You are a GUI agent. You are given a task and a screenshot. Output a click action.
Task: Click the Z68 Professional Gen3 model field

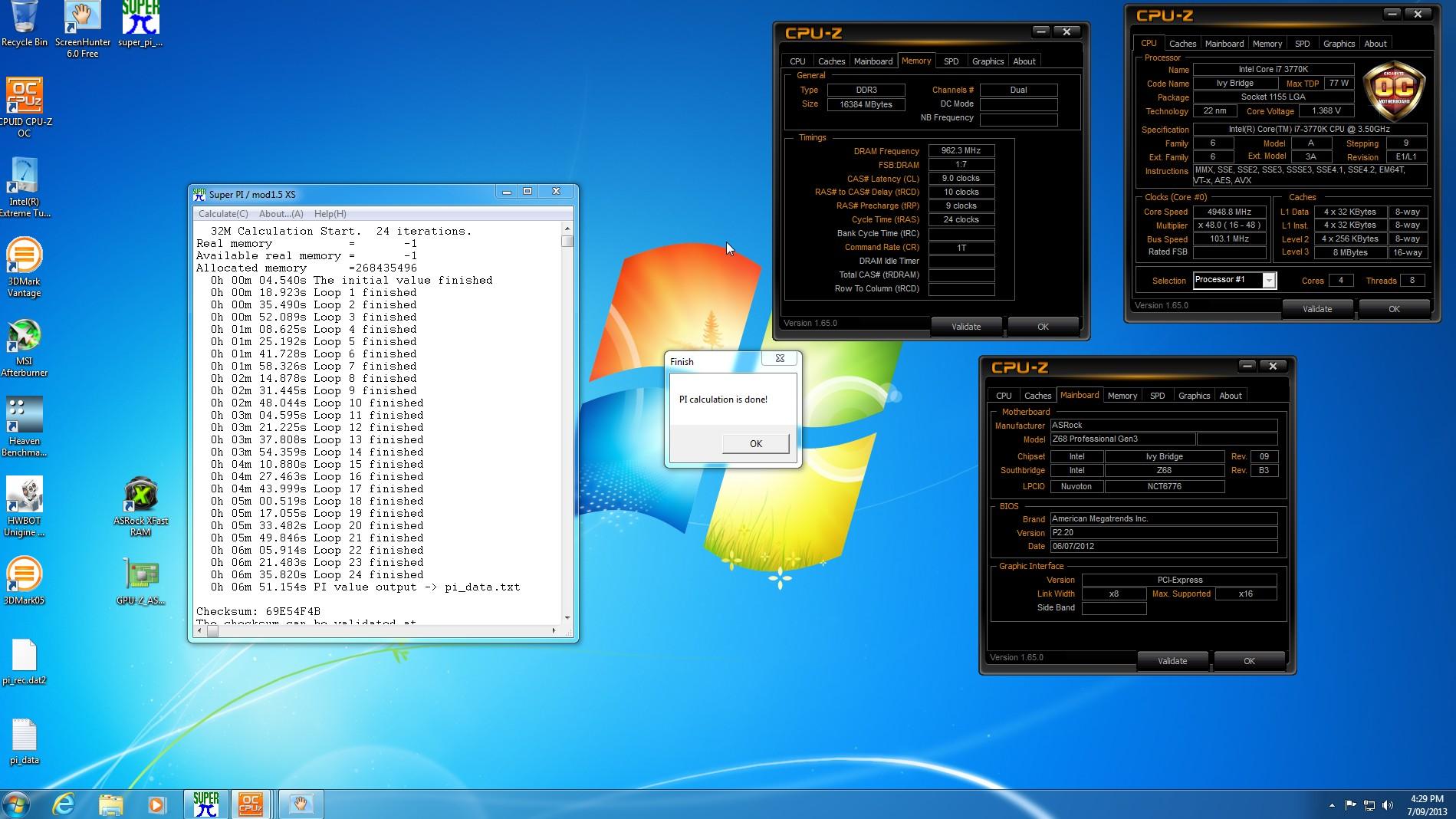tap(1122, 439)
